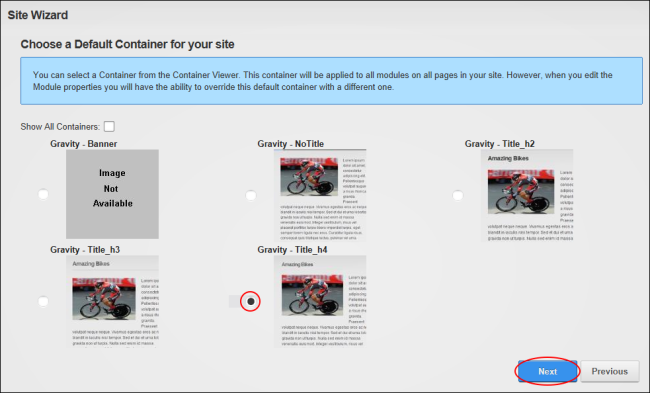Enable the Show All Containers checkbox
This screenshot has width=650, height=393.
(x=109, y=126)
